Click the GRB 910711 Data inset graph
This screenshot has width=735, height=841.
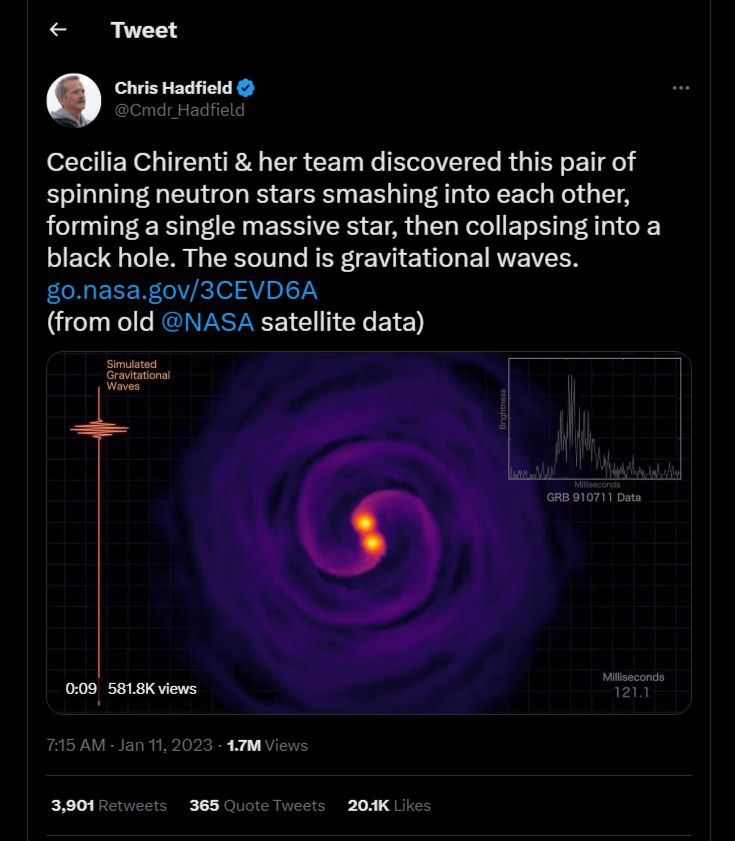[595, 420]
